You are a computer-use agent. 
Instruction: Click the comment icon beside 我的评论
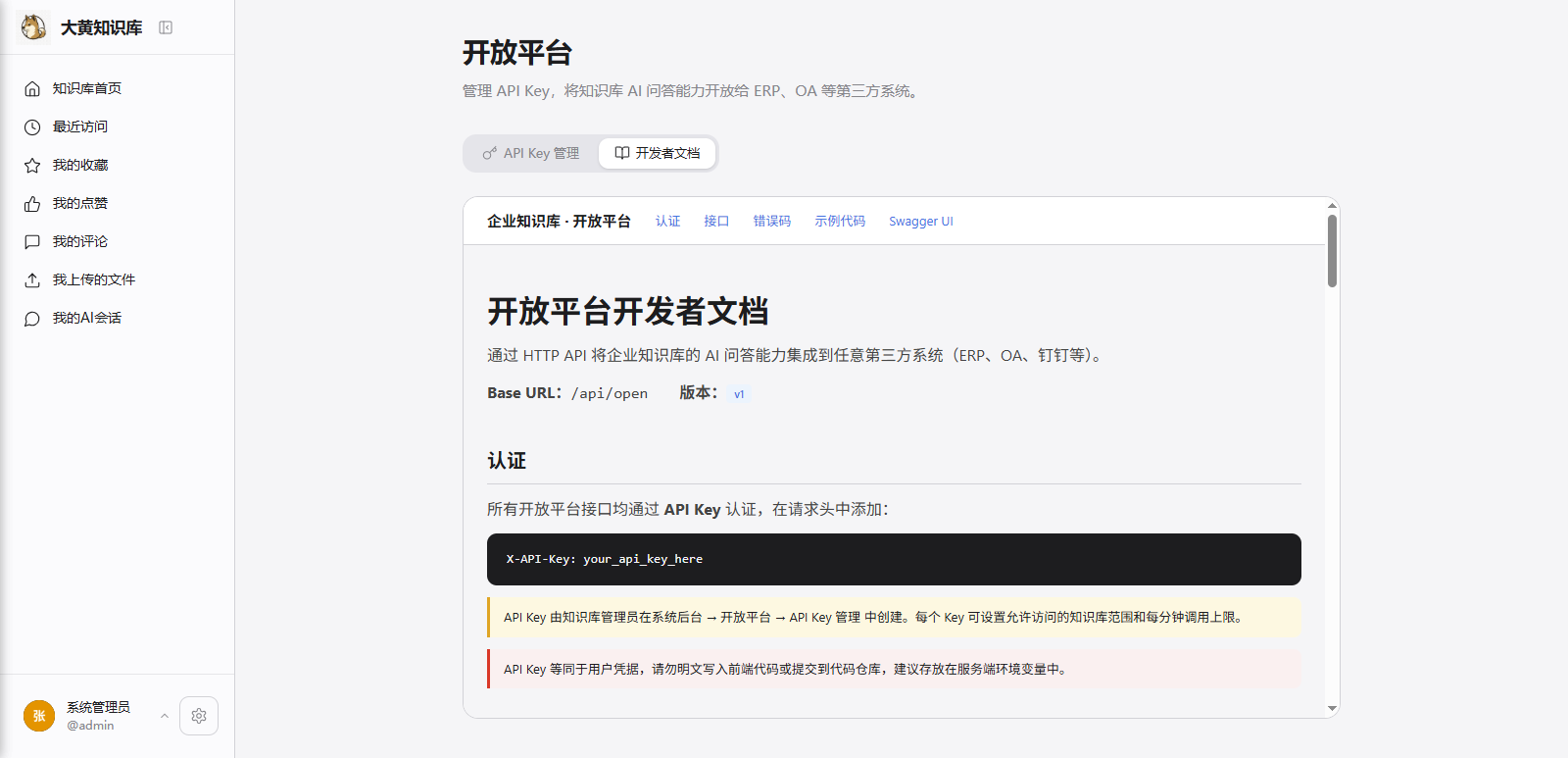click(32, 241)
